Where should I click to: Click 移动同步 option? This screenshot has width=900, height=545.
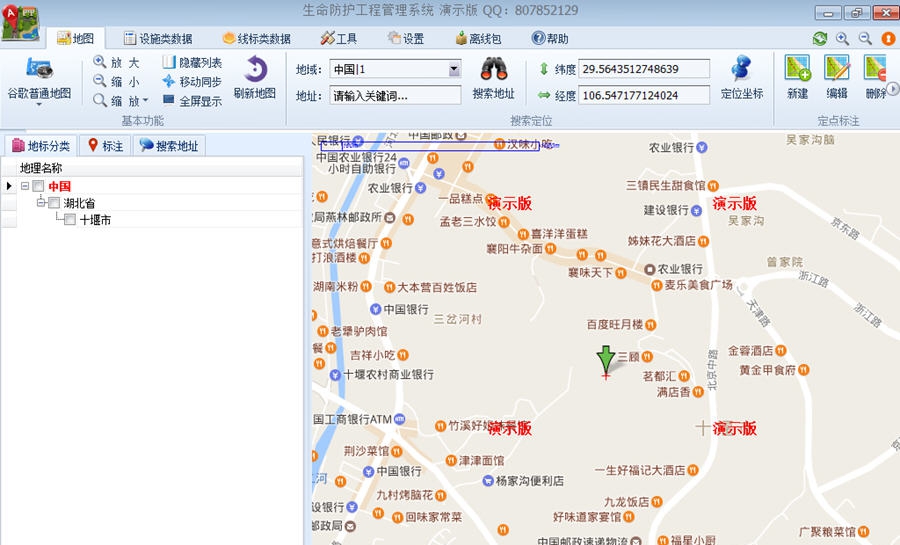[192, 81]
